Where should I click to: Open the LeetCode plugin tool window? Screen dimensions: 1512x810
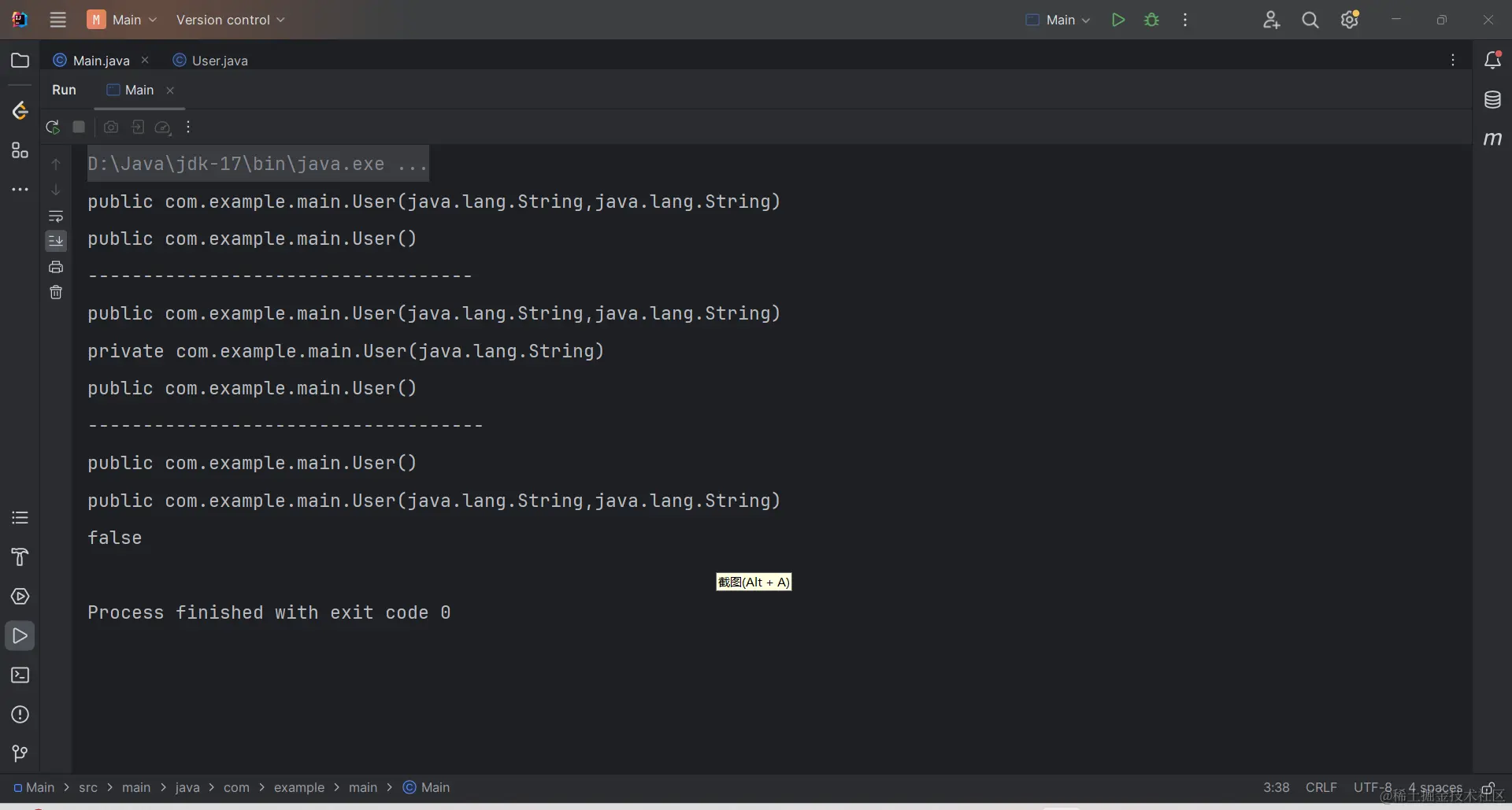click(20, 111)
